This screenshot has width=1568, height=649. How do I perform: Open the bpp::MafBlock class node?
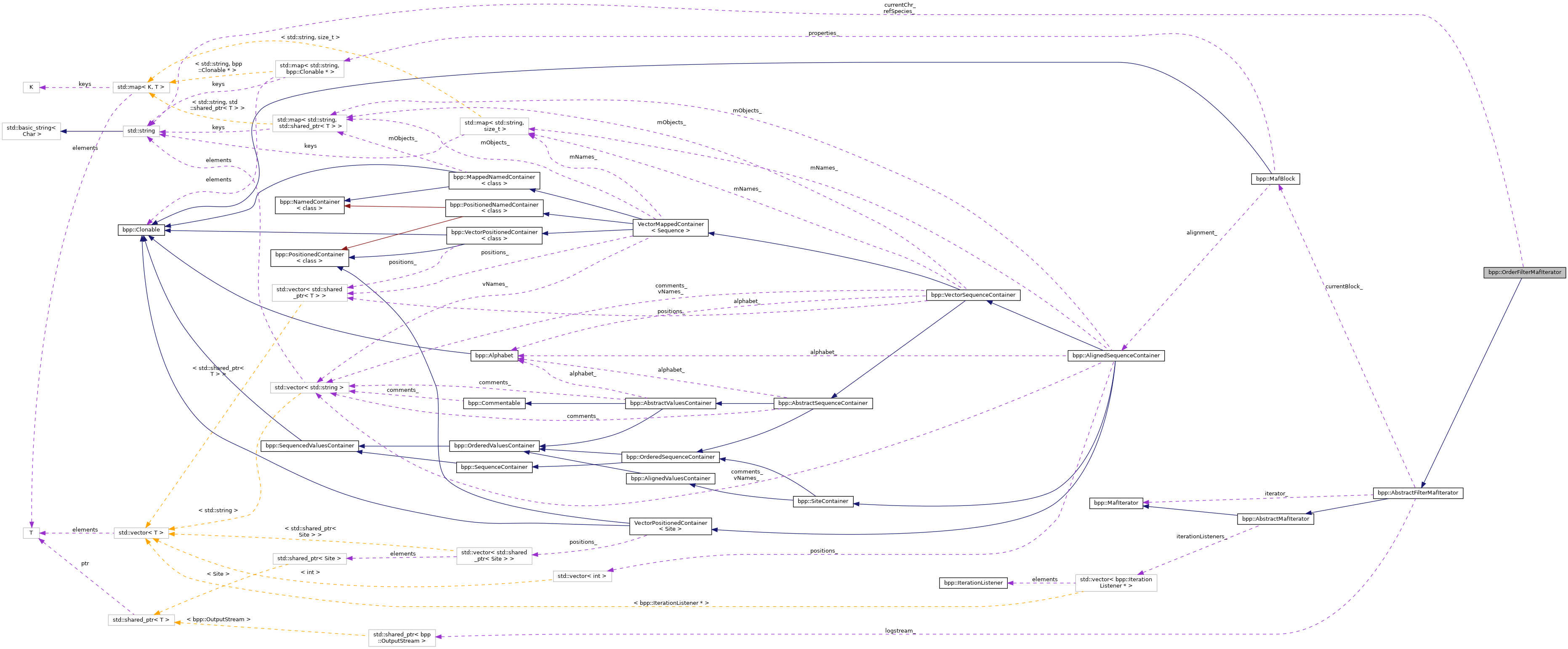coord(1275,179)
